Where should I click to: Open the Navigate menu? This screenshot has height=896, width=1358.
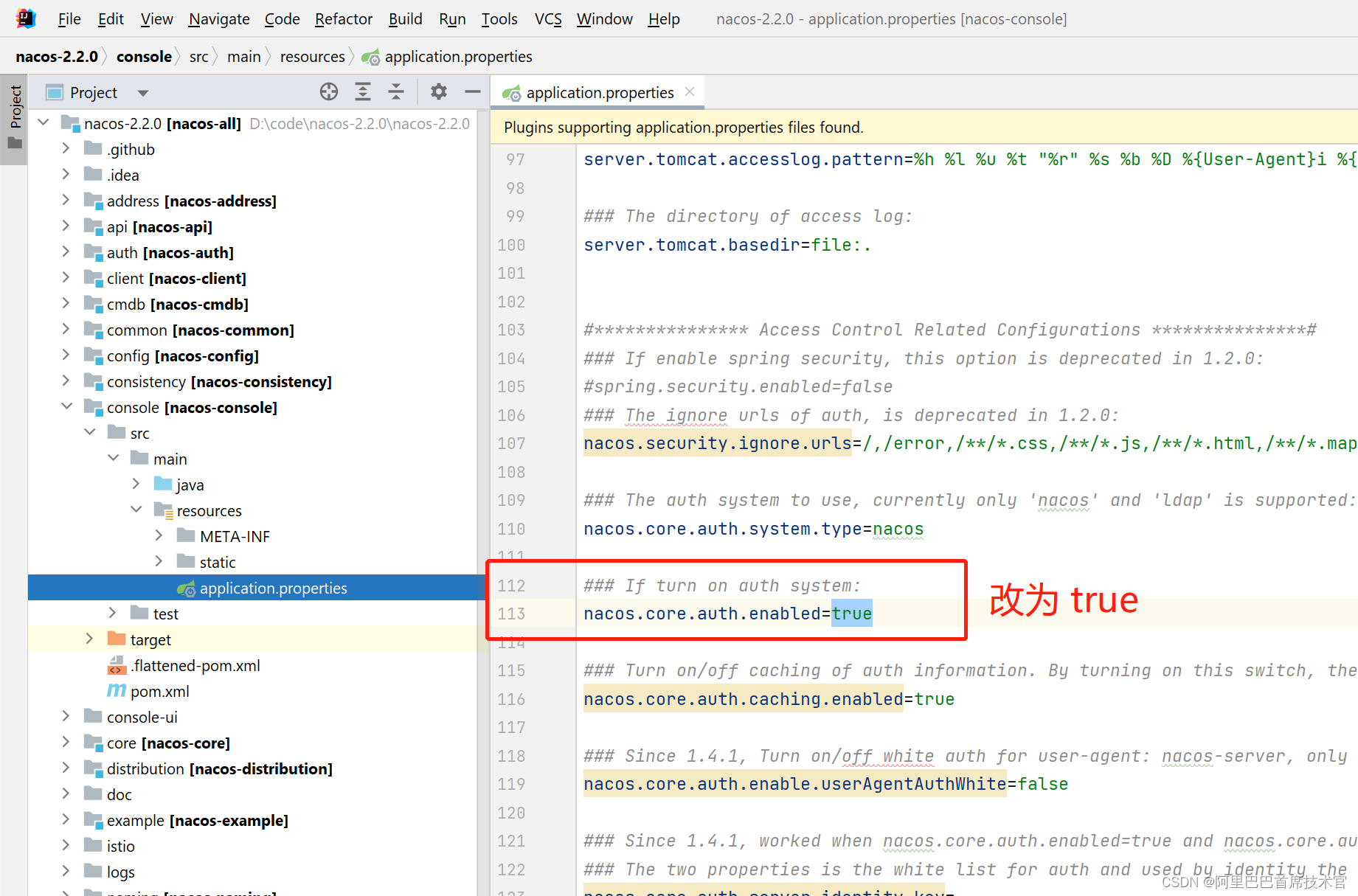click(x=219, y=18)
